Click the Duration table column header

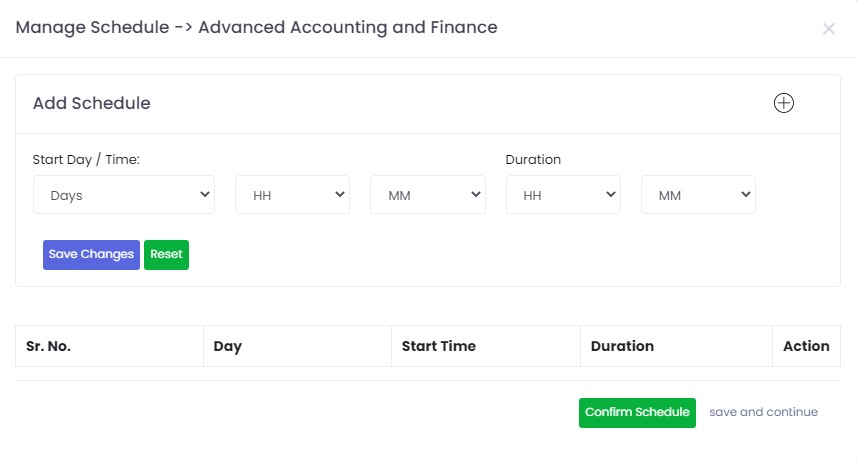tap(622, 346)
